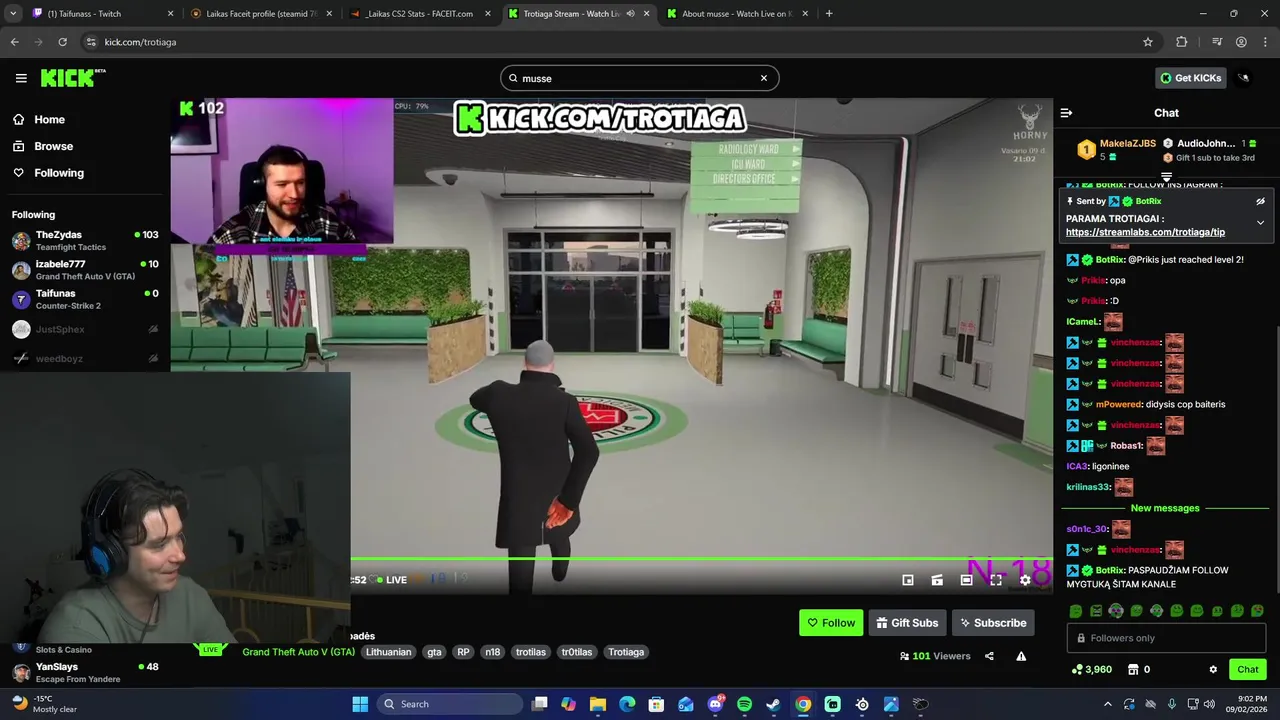Expand the pinned message chevron

click(1260, 222)
